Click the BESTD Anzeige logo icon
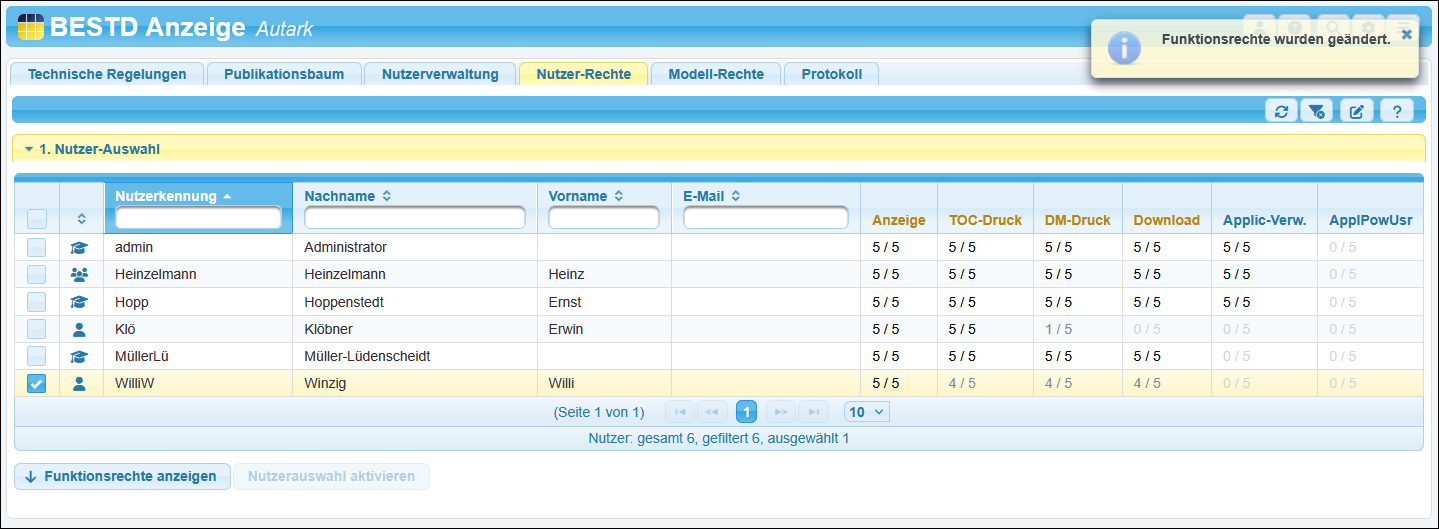 [x=30, y=27]
